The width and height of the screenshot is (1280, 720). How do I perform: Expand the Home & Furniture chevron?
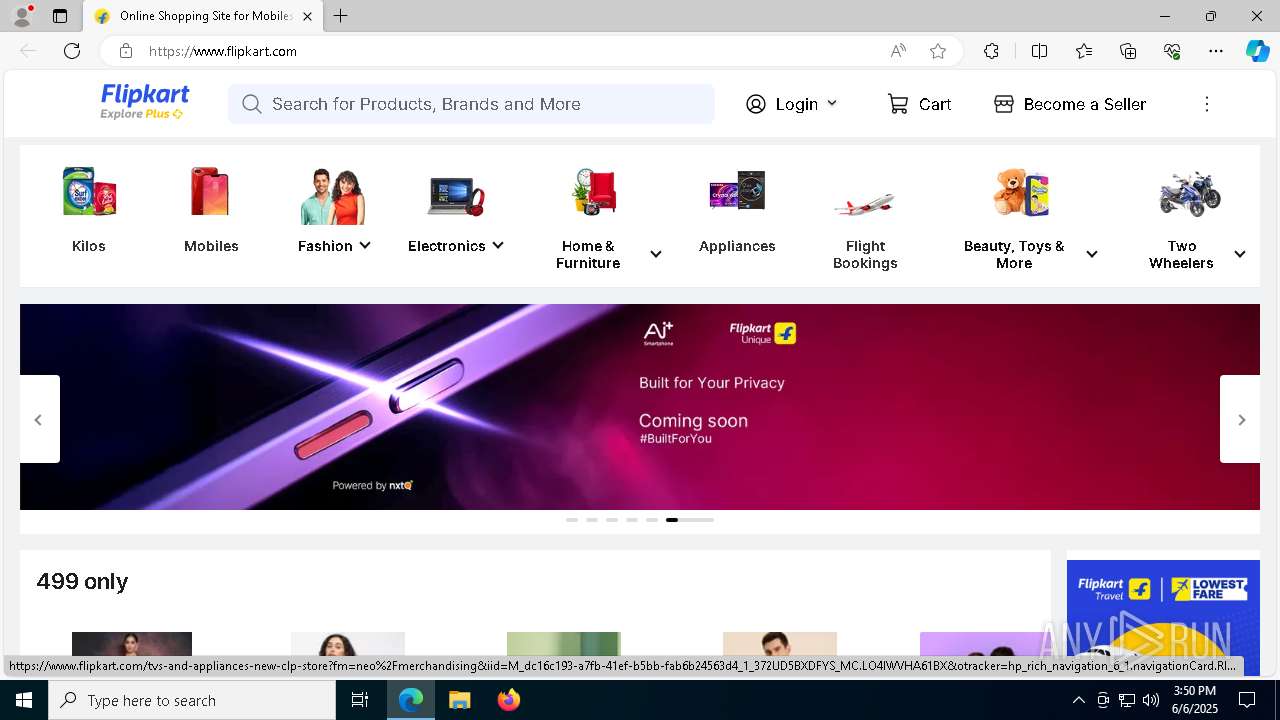(x=656, y=254)
